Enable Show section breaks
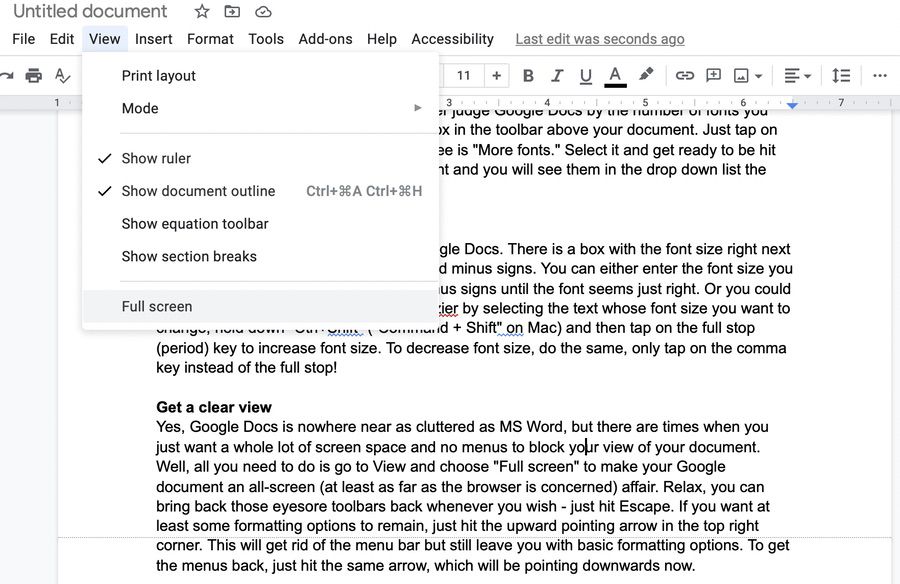 coord(261,257)
